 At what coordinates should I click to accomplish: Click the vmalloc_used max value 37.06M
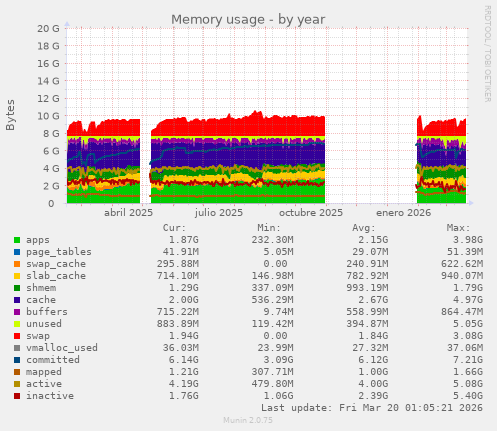click(465, 348)
